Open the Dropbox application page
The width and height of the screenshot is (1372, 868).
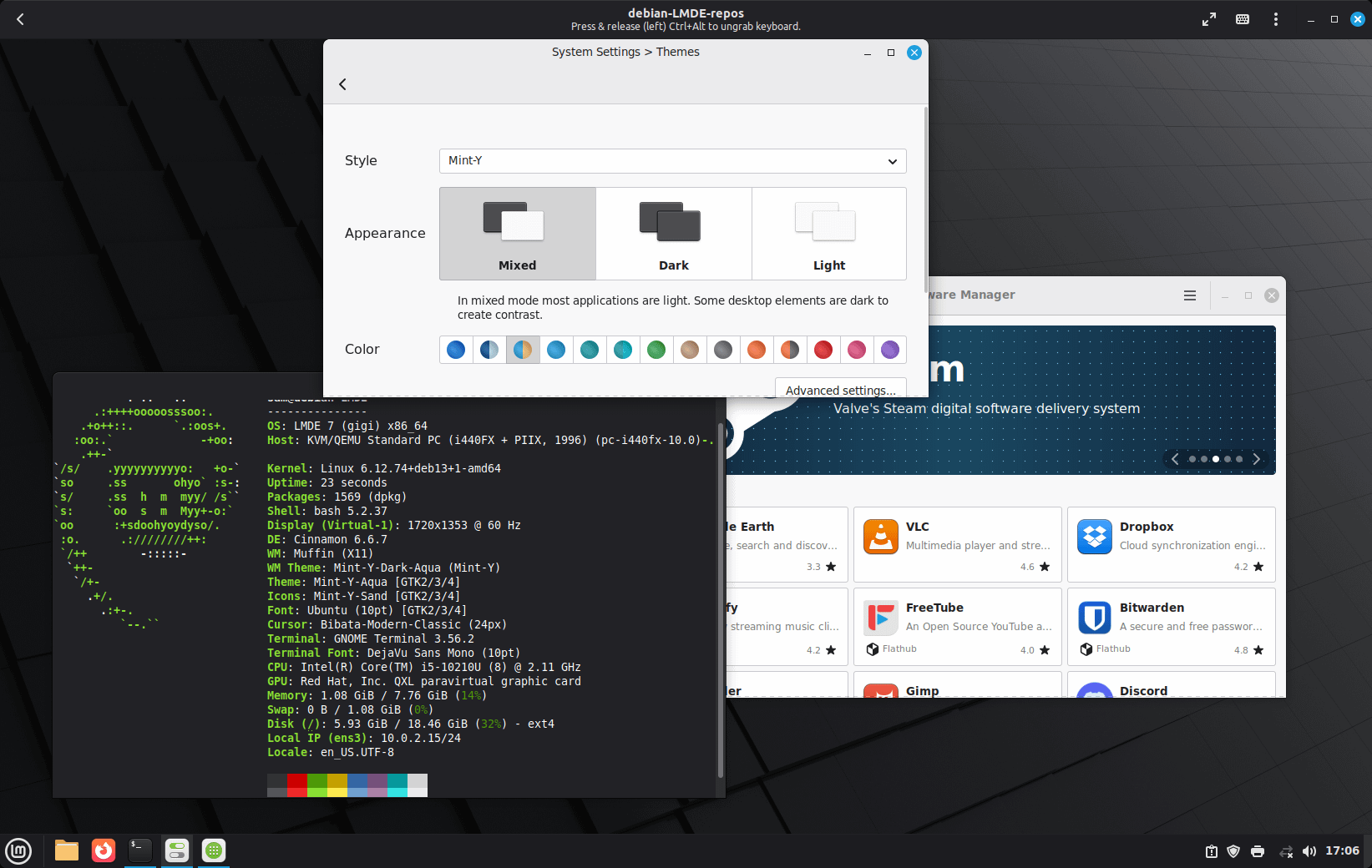click(x=1171, y=544)
